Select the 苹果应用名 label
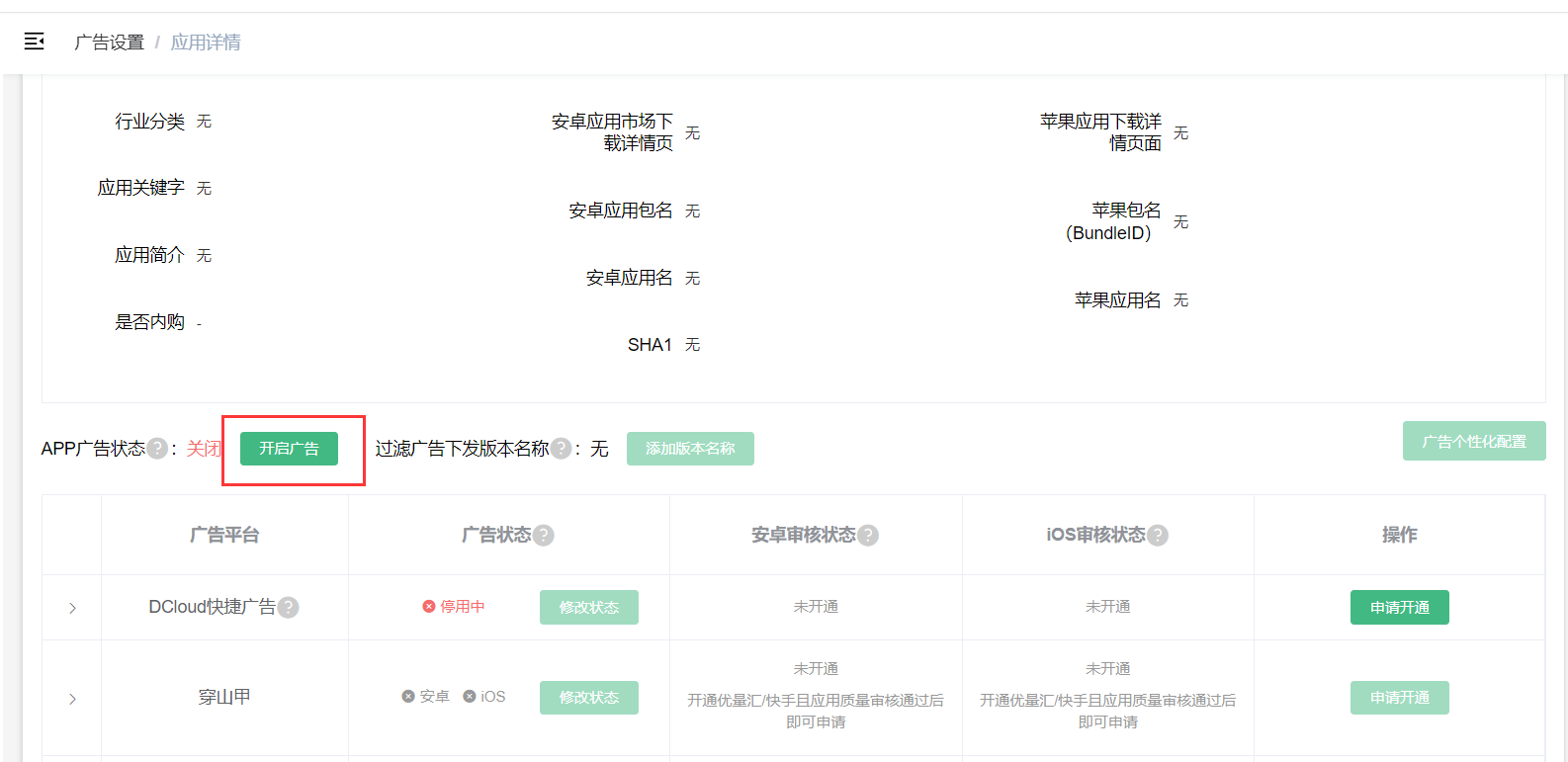 tap(1118, 300)
